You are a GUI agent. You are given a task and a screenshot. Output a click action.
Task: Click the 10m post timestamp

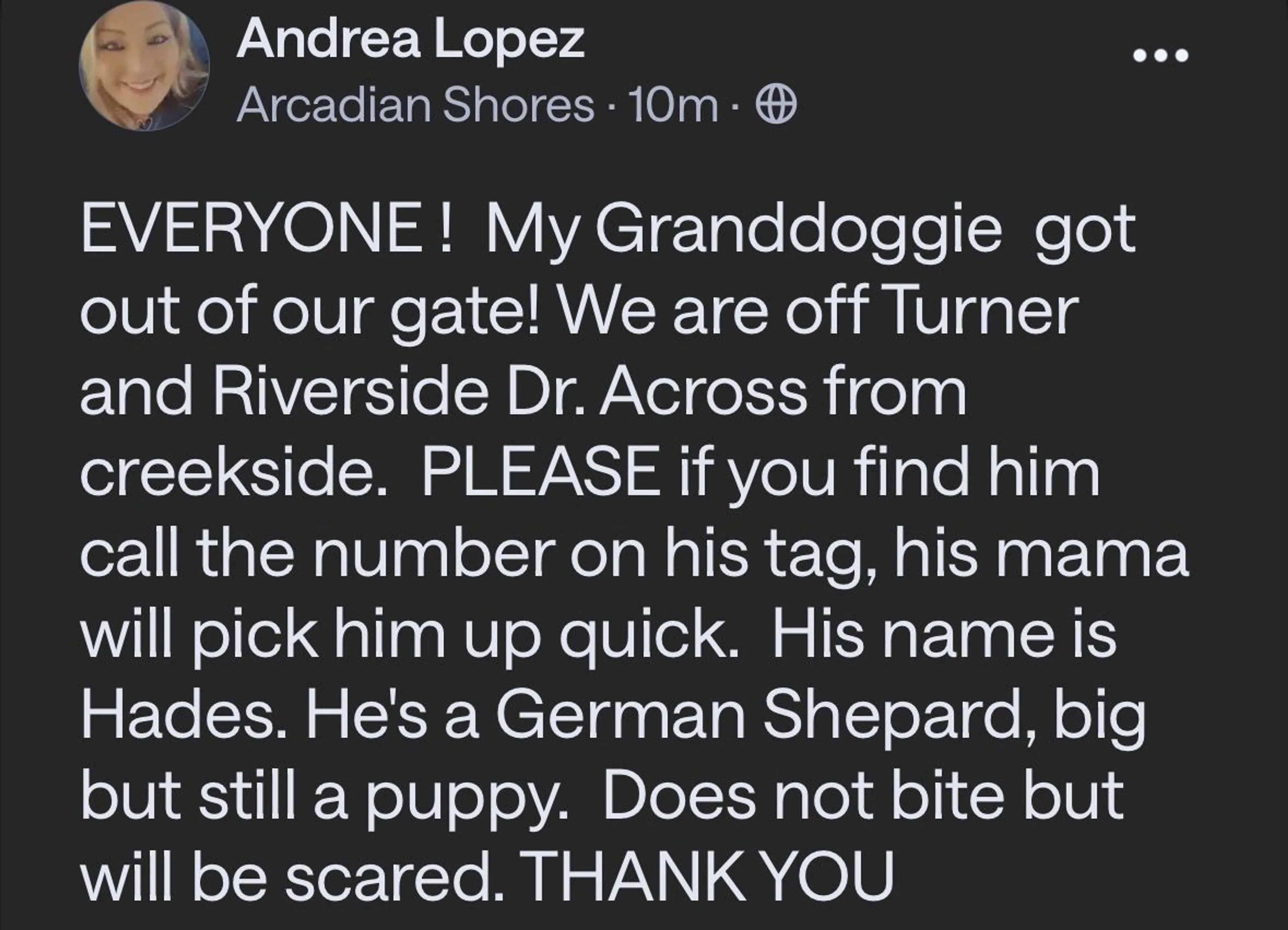pos(674,106)
